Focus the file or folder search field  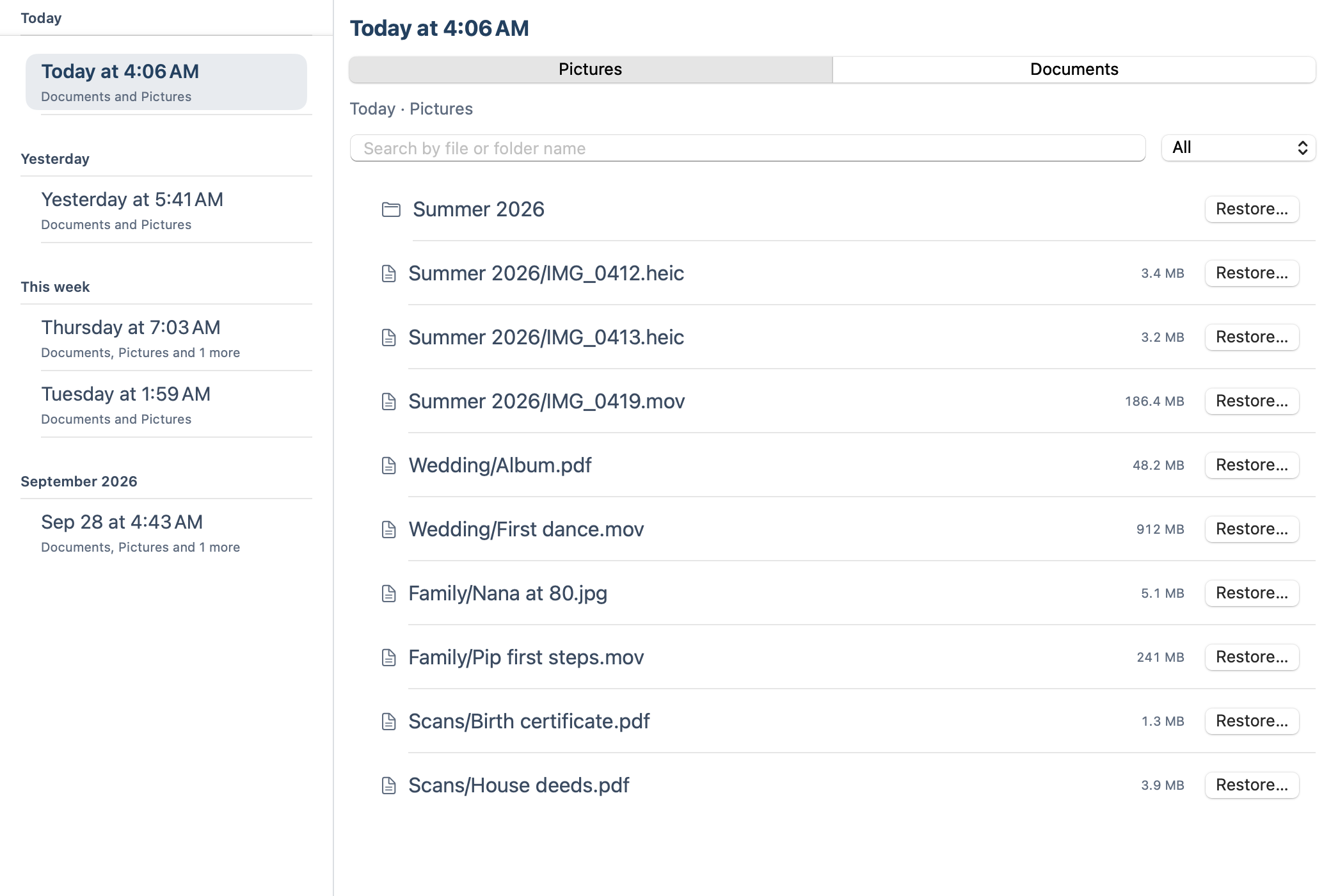tap(747, 148)
